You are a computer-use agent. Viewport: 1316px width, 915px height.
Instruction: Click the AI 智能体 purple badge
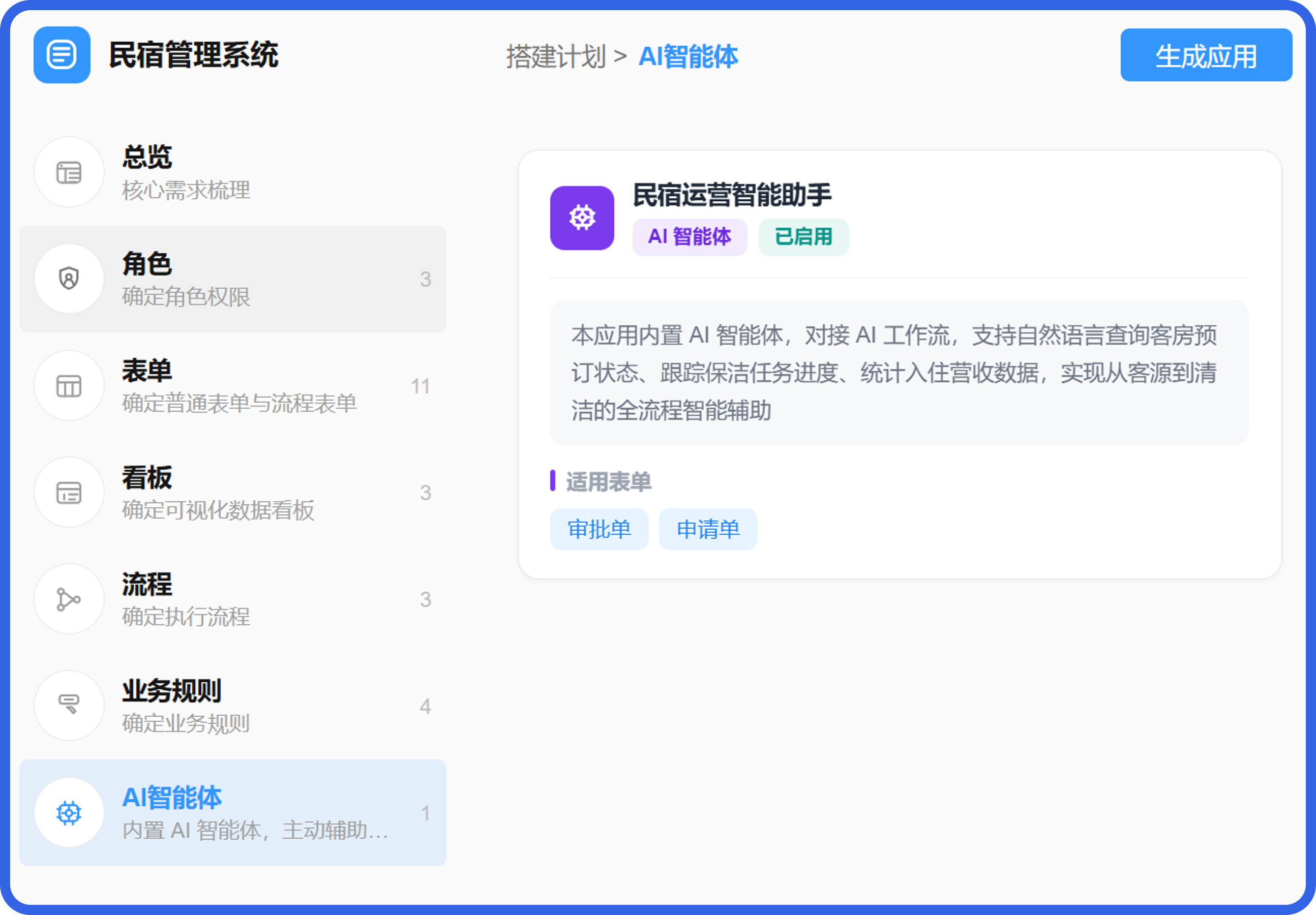coord(690,236)
